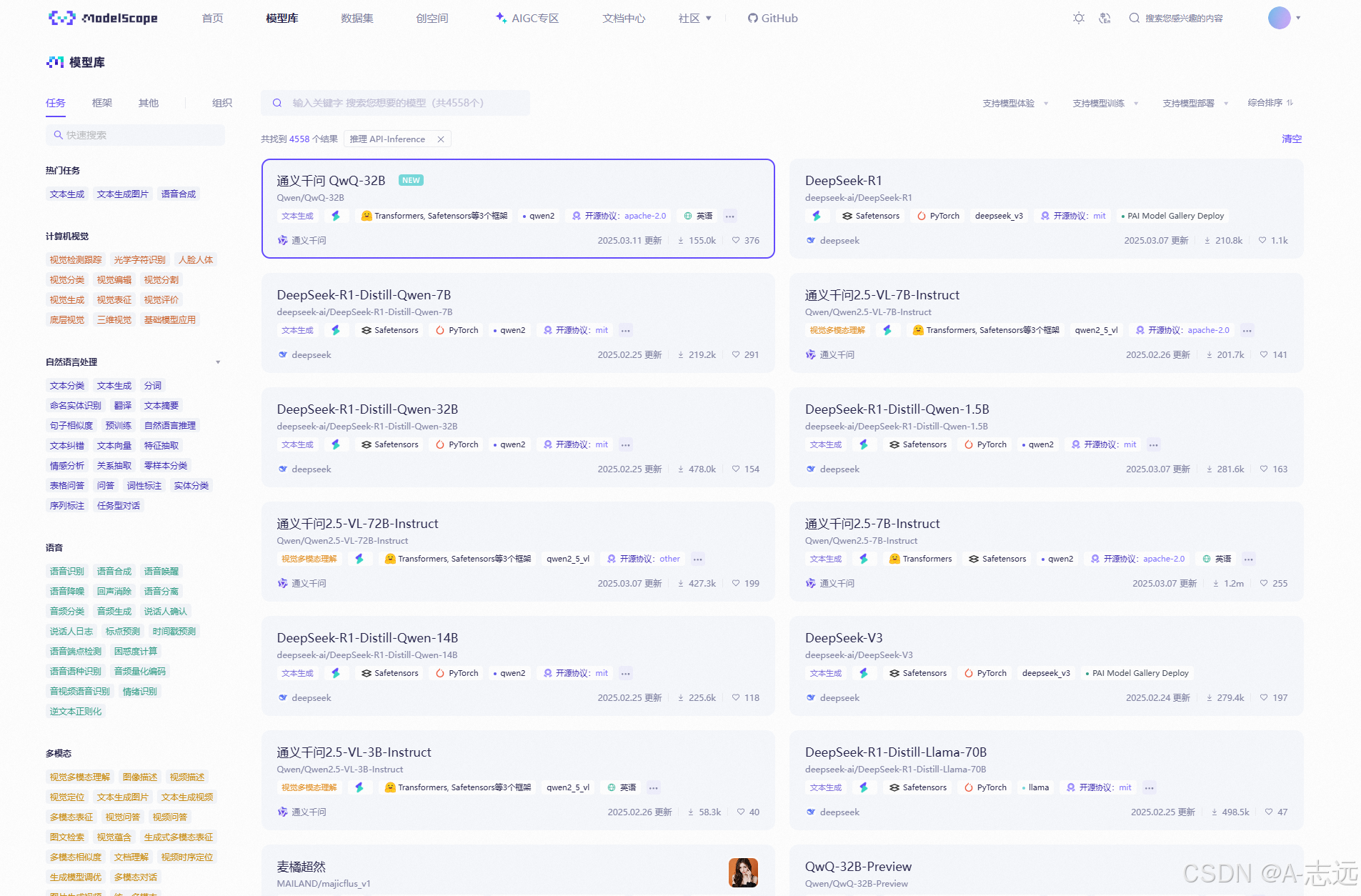The height and width of the screenshot is (896, 1361).
Task: Select the 翻译 task tag
Action: (x=123, y=406)
